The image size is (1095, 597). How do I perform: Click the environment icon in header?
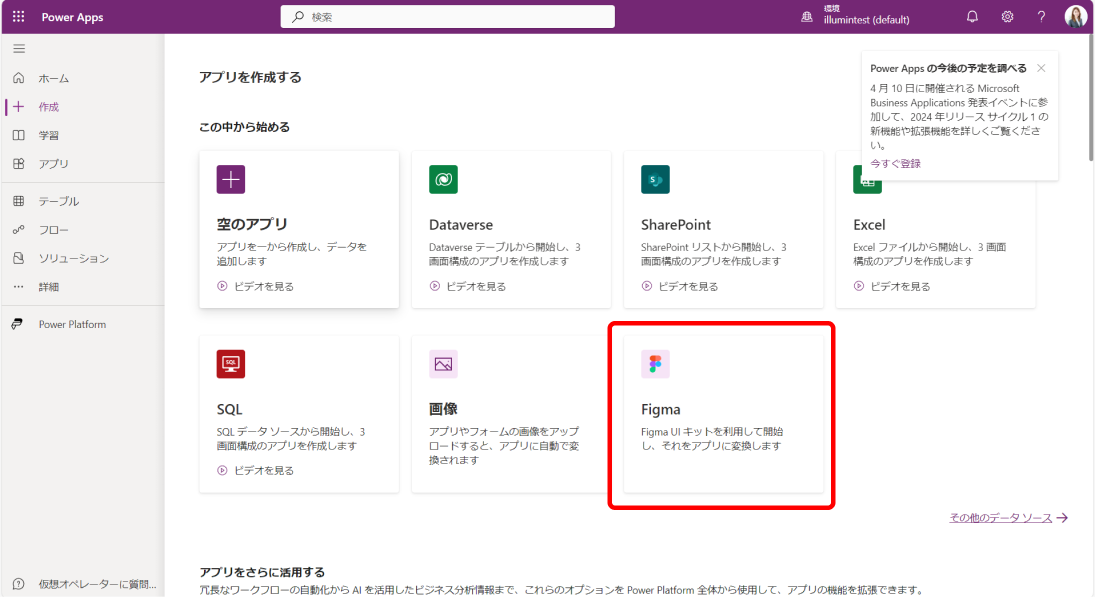click(x=807, y=17)
